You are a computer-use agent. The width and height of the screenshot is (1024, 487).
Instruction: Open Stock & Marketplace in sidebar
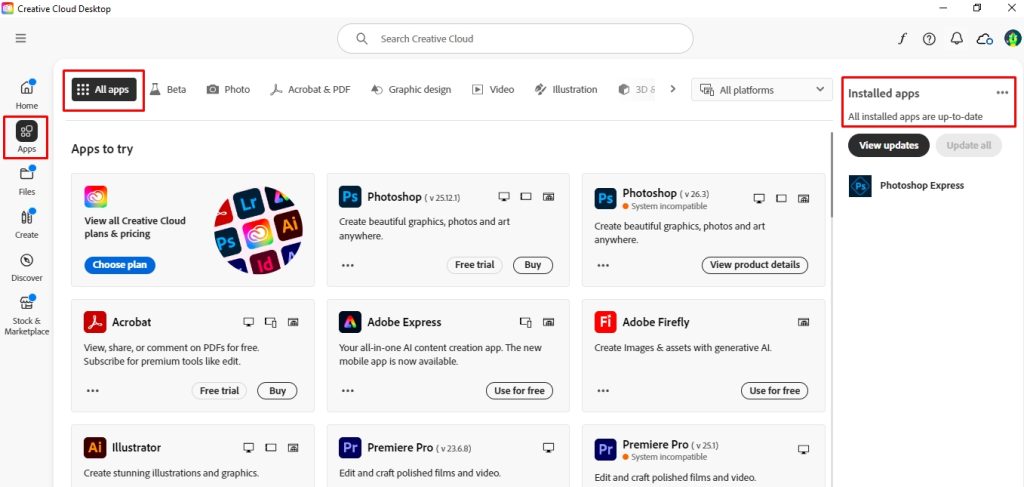(x=27, y=315)
